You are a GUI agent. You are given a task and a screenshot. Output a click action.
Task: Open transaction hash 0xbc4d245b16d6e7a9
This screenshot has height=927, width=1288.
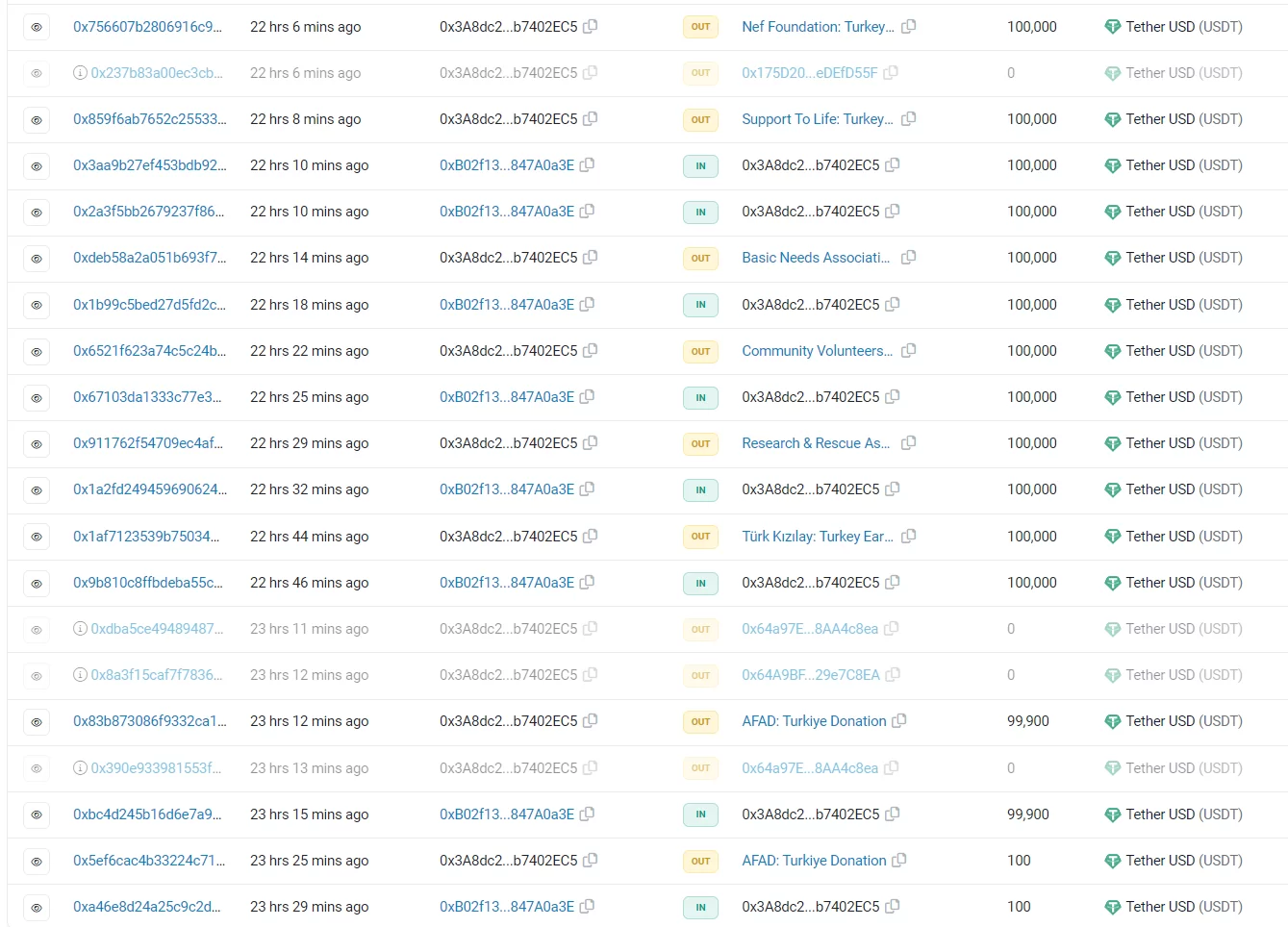[146, 814]
